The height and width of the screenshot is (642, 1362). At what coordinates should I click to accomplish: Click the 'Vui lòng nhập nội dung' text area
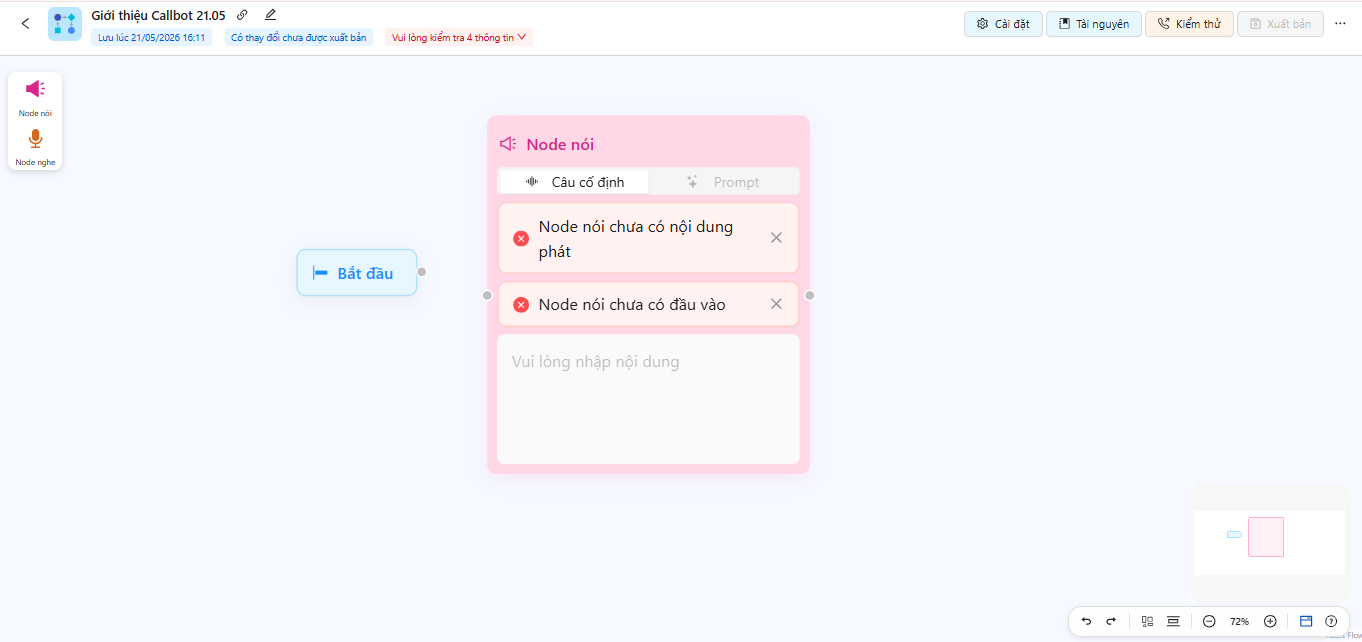[648, 399]
